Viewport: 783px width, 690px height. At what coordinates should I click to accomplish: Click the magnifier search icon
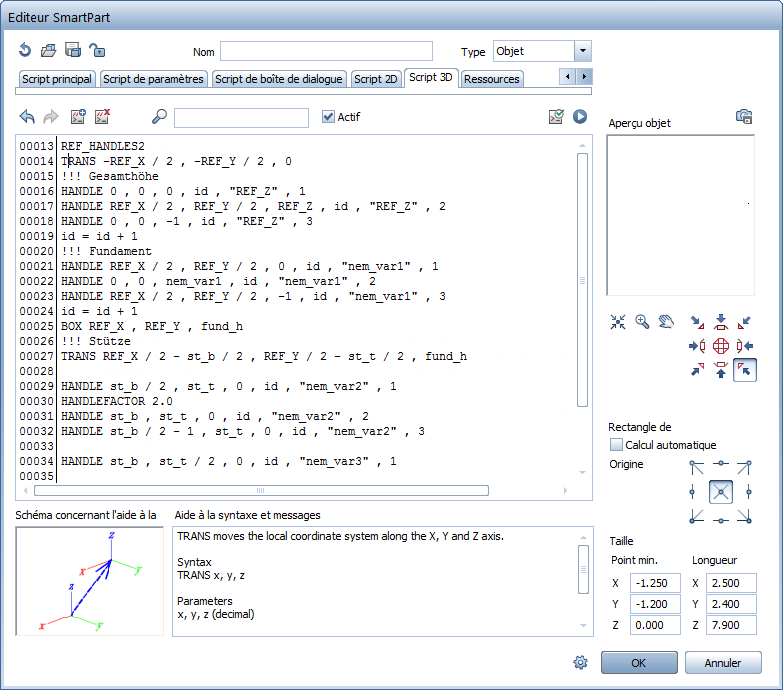coord(159,116)
